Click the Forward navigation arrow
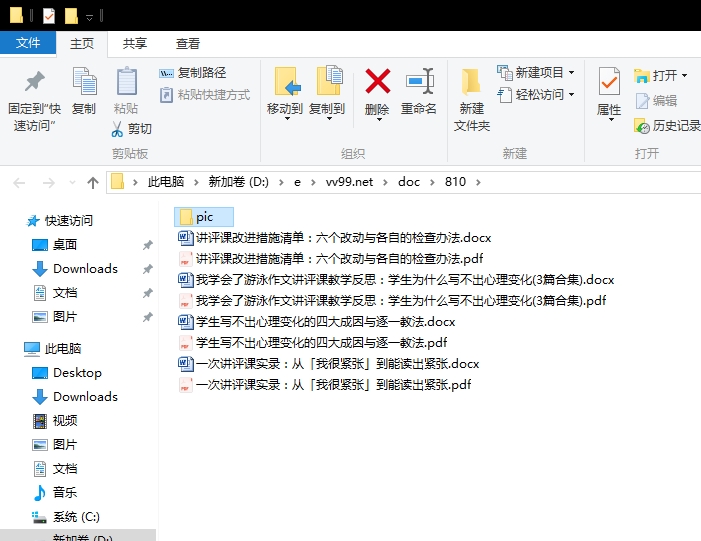The height and width of the screenshot is (541, 701). [x=48, y=182]
